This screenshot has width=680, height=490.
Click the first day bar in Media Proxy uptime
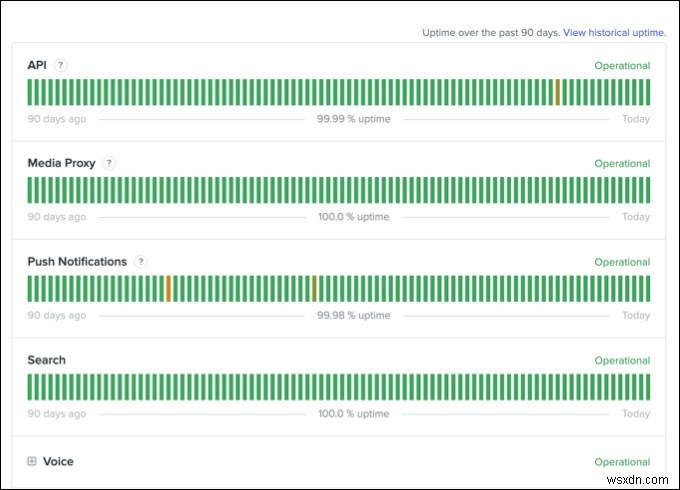pyautogui.click(x=30, y=190)
